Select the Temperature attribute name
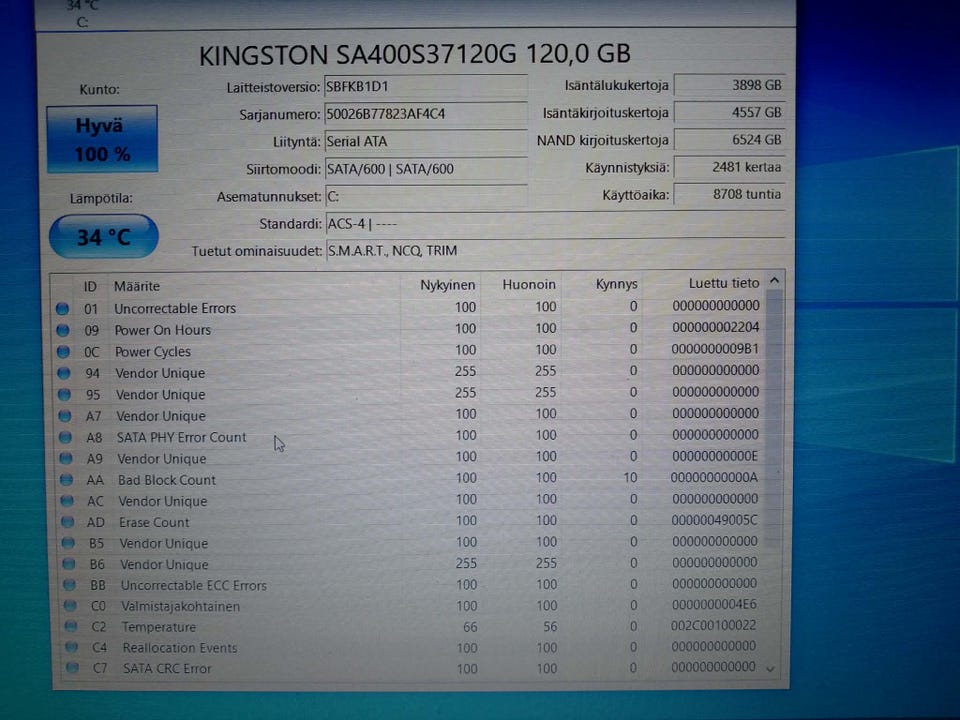 tap(159, 627)
